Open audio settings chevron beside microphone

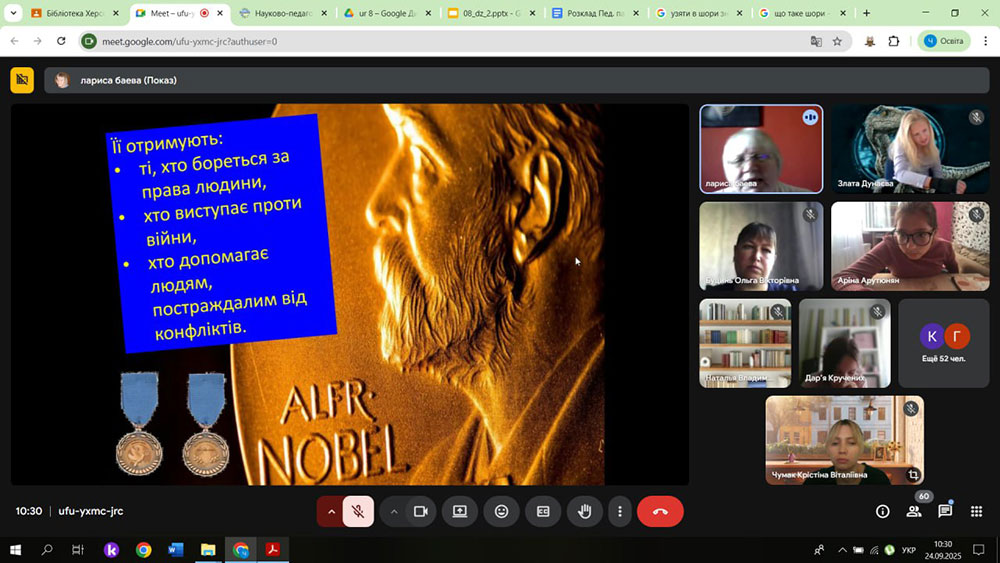[x=331, y=511]
